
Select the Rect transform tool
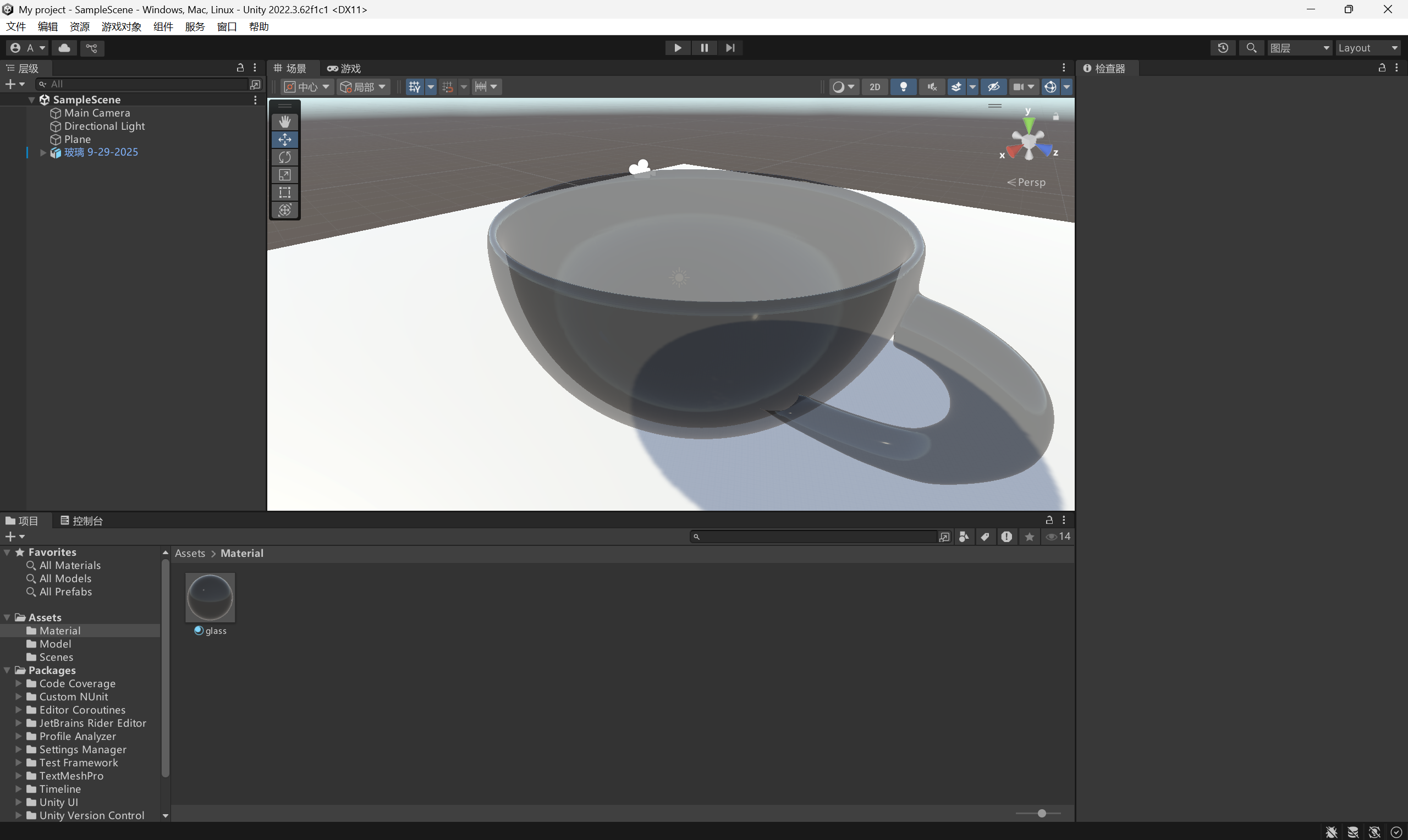285,192
